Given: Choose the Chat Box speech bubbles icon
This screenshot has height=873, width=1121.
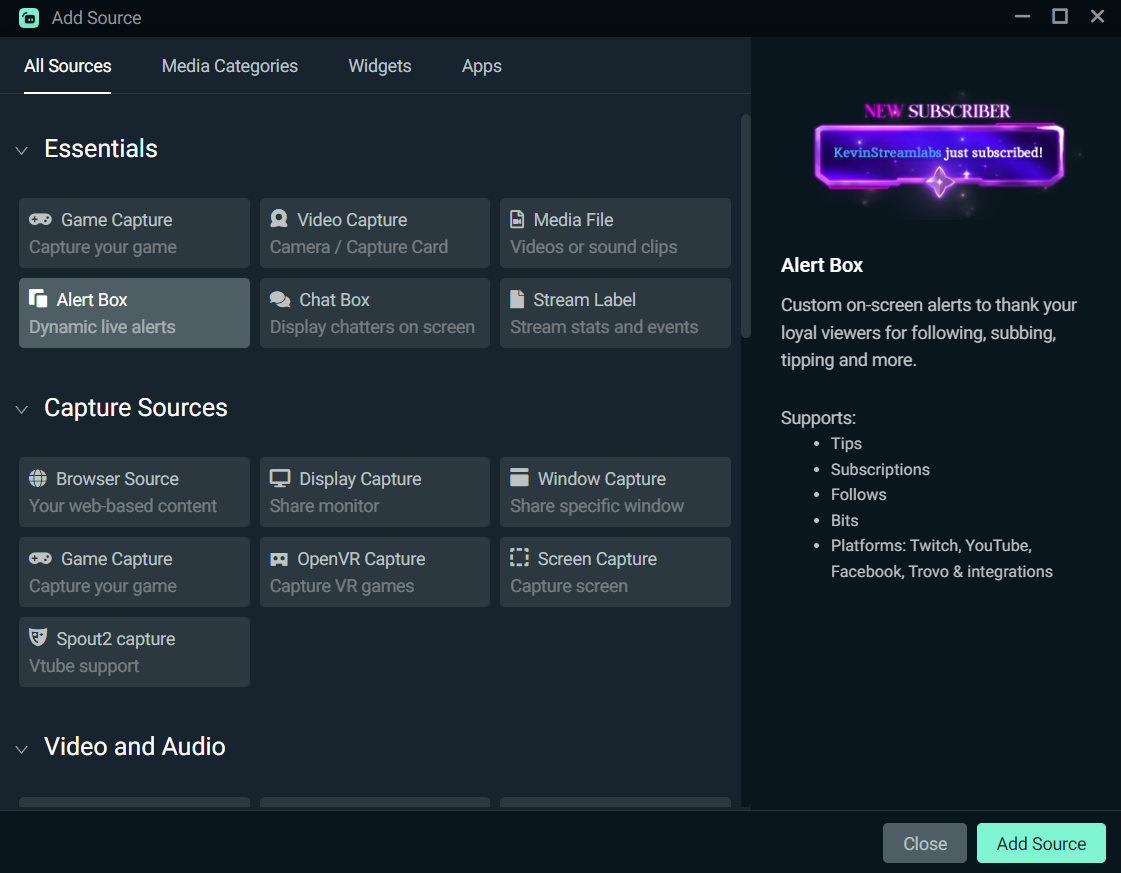Looking at the screenshot, I should [280, 299].
